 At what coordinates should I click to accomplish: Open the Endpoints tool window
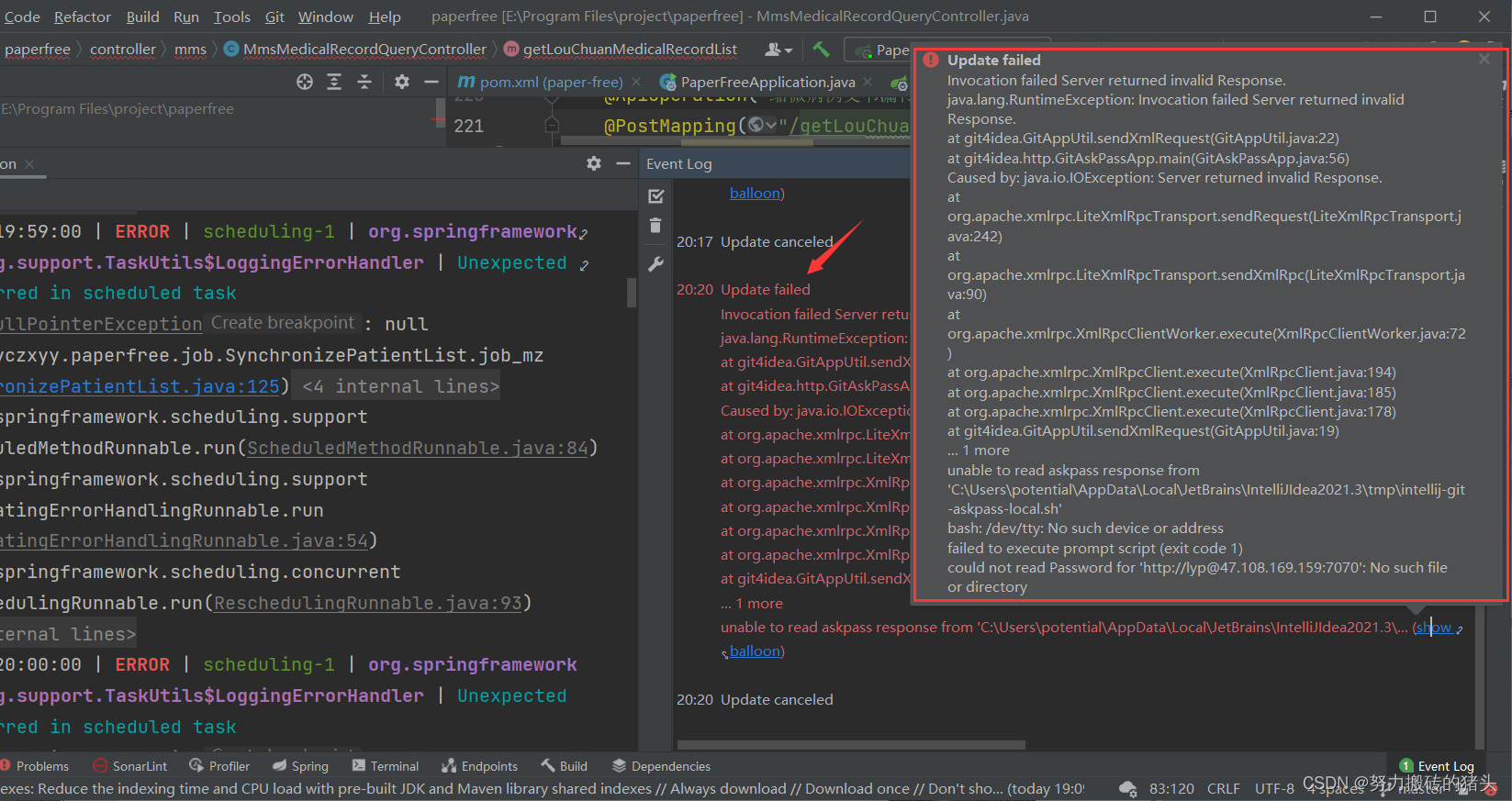coord(479,766)
